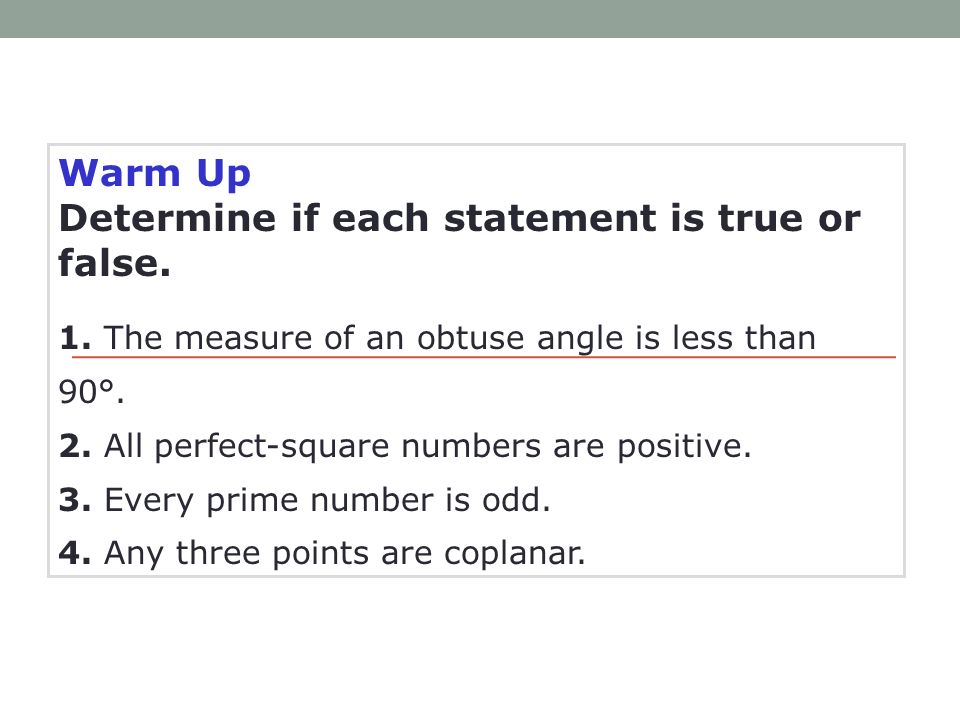Select the bold number "1." marker

point(75,338)
